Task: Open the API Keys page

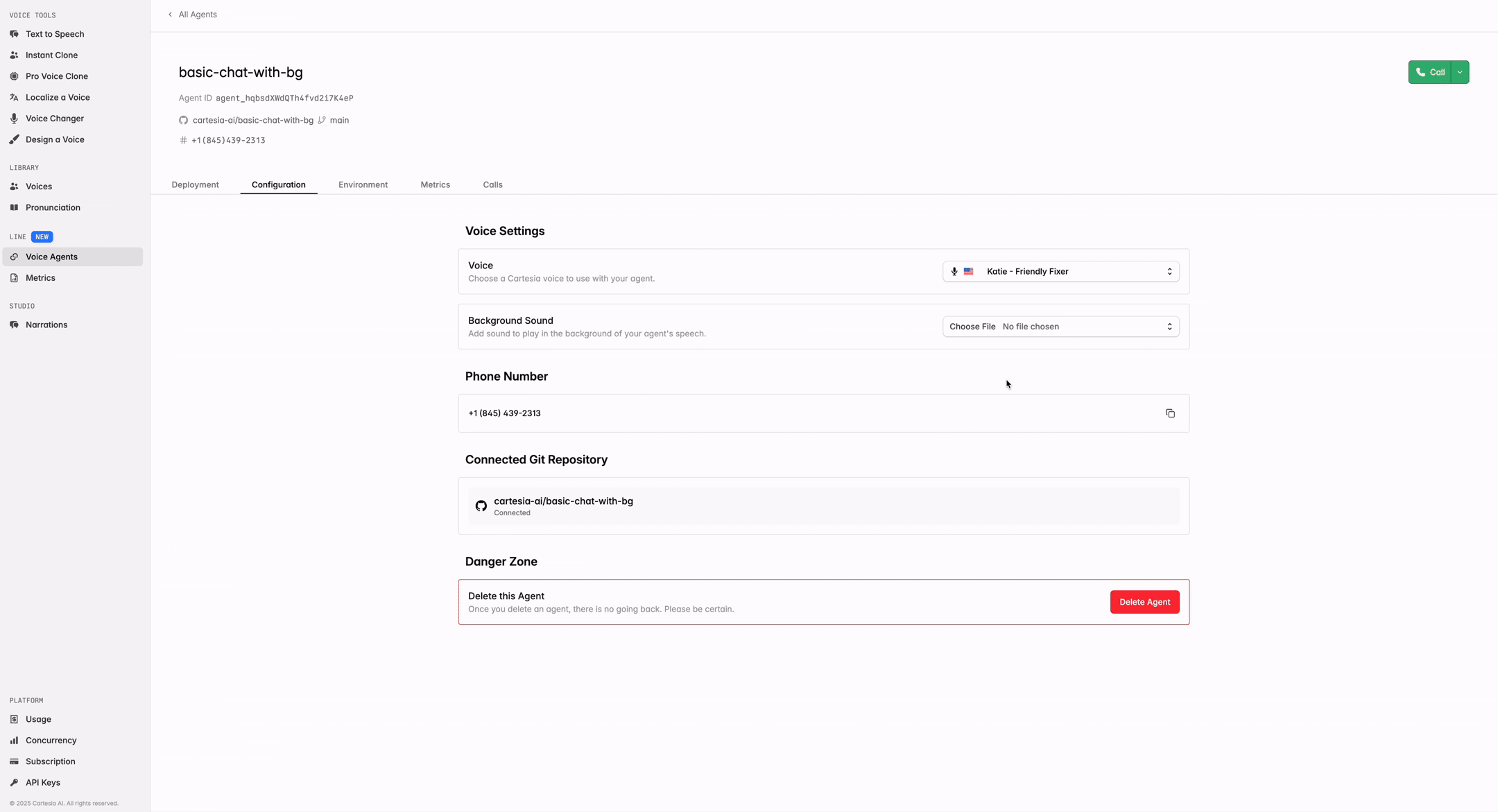Action: 42,782
